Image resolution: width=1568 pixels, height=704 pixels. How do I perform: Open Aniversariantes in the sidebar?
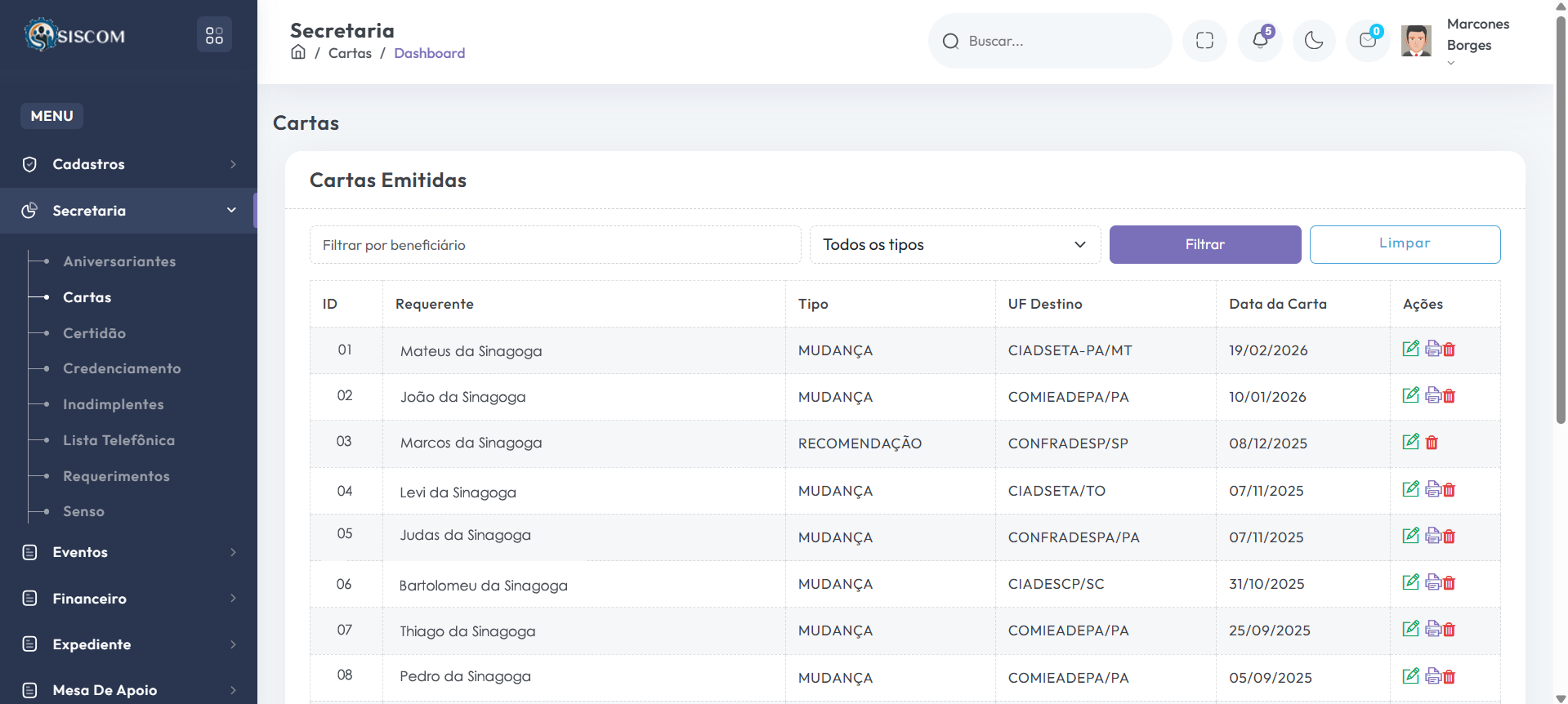coord(119,261)
